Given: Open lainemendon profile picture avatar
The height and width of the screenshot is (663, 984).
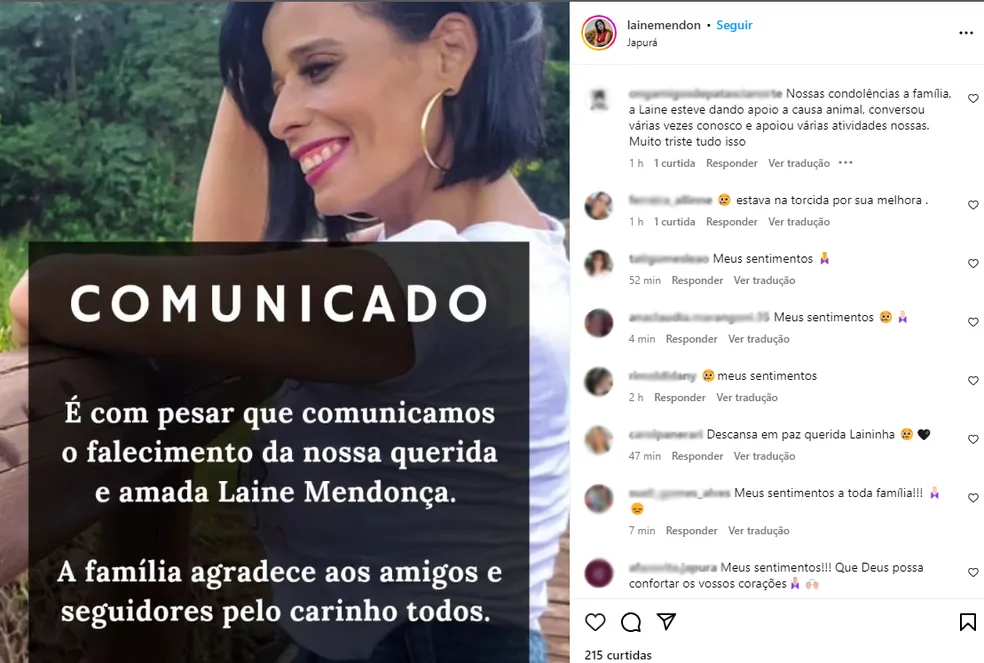Looking at the screenshot, I should click(x=599, y=33).
